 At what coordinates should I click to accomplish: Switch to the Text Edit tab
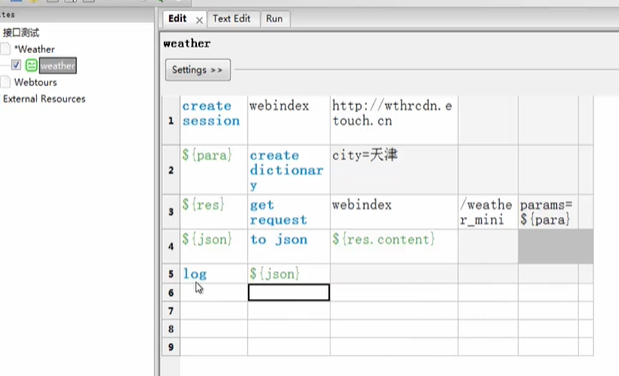coord(231,19)
